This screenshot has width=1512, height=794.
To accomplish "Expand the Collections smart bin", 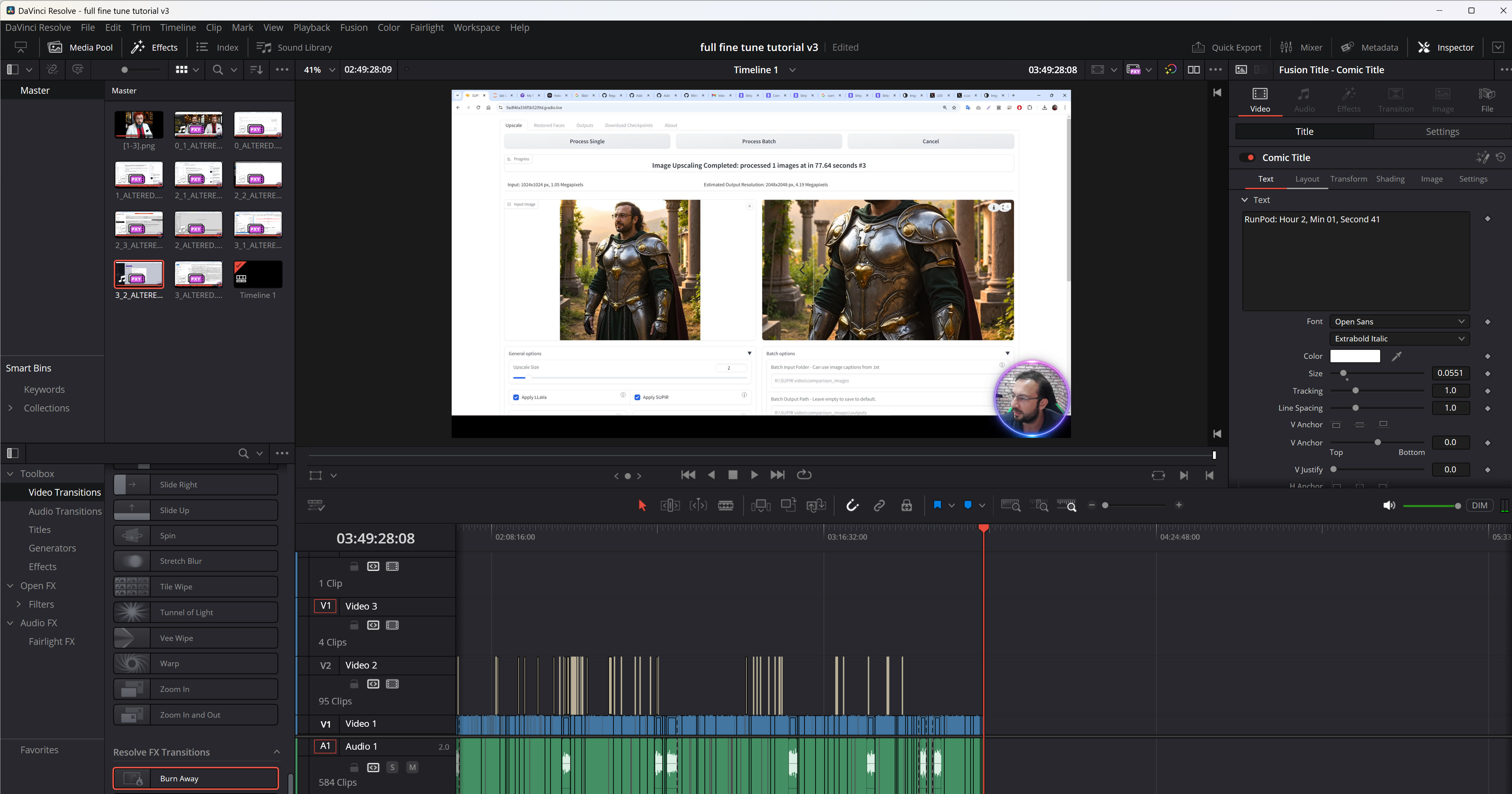I will point(11,408).
